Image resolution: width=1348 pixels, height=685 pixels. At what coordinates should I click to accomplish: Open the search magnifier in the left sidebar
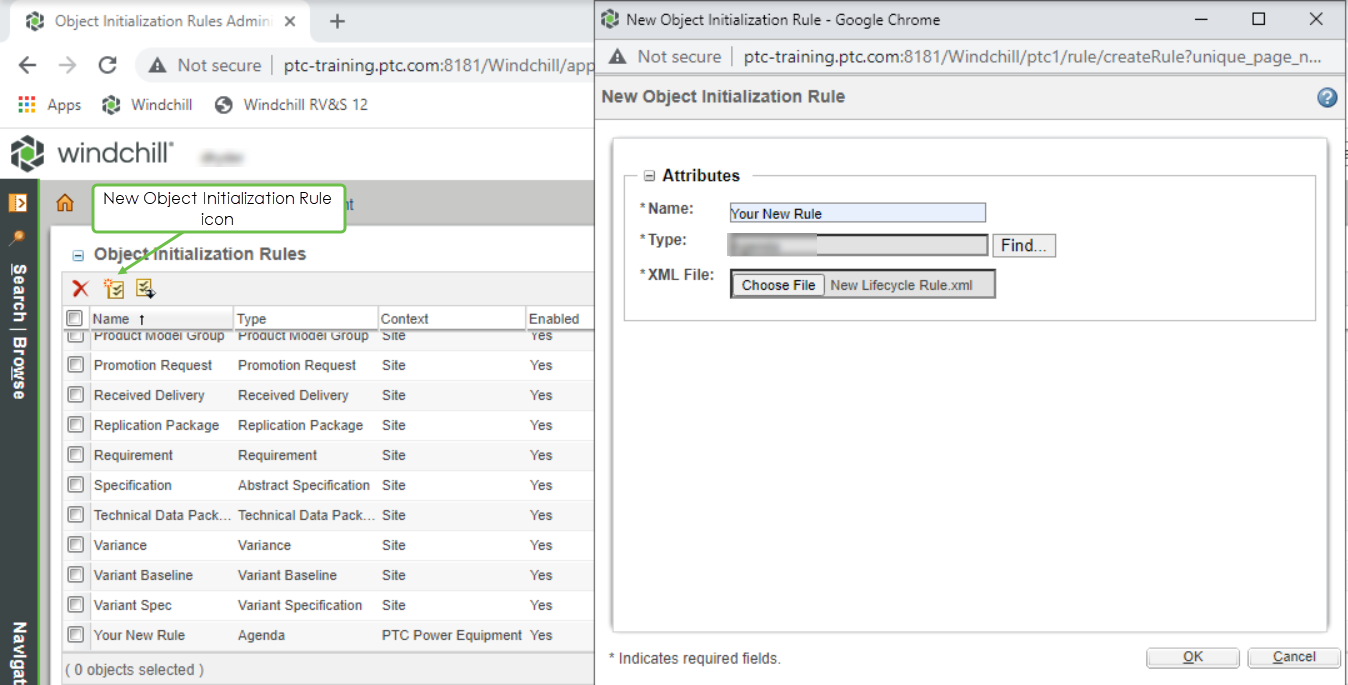point(20,238)
